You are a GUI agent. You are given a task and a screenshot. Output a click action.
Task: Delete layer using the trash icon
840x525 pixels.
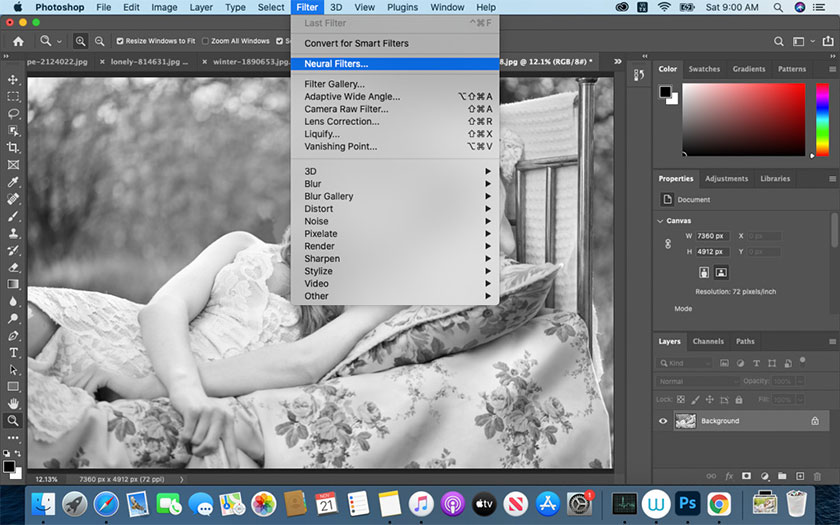pyautogui.click(x=818, y=476)
